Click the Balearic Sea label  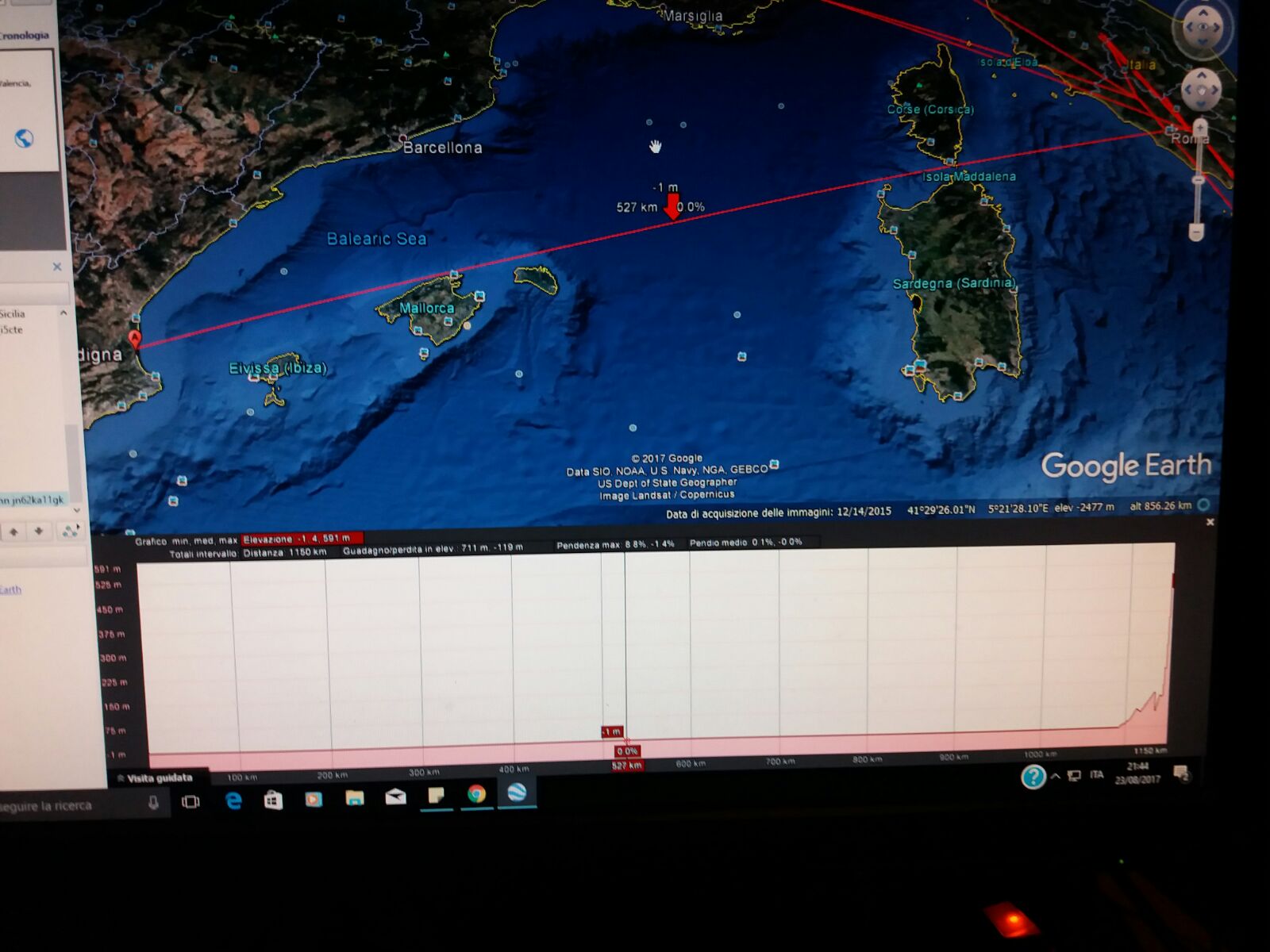376,239
